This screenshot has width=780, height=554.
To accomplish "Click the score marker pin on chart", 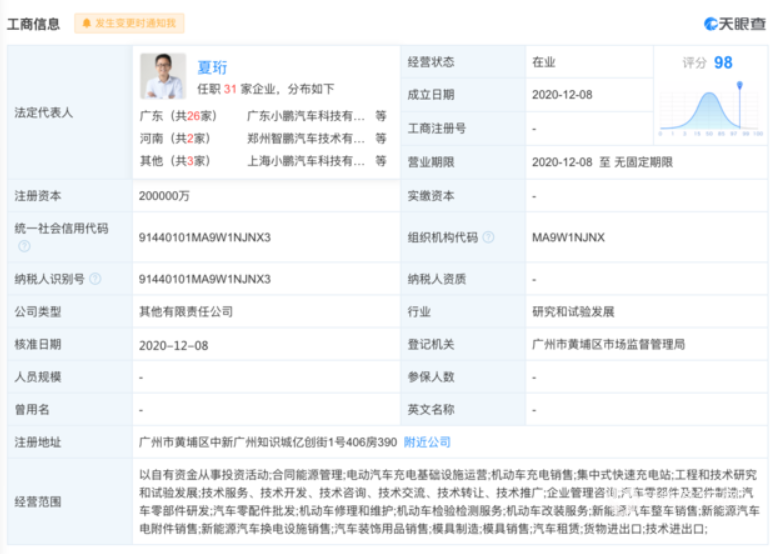I will tap(740, 86).
